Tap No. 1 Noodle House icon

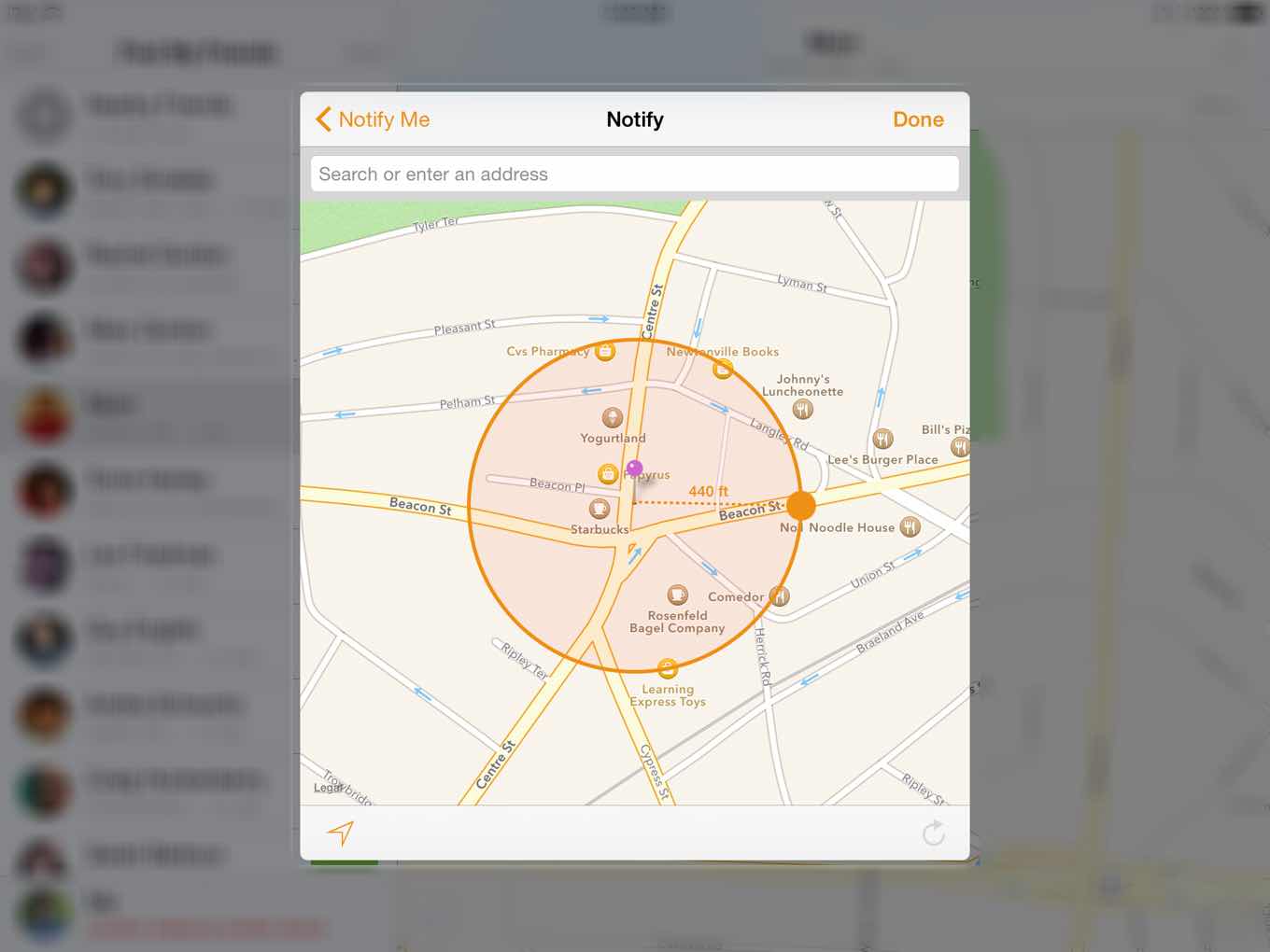[x=910, y=527]
